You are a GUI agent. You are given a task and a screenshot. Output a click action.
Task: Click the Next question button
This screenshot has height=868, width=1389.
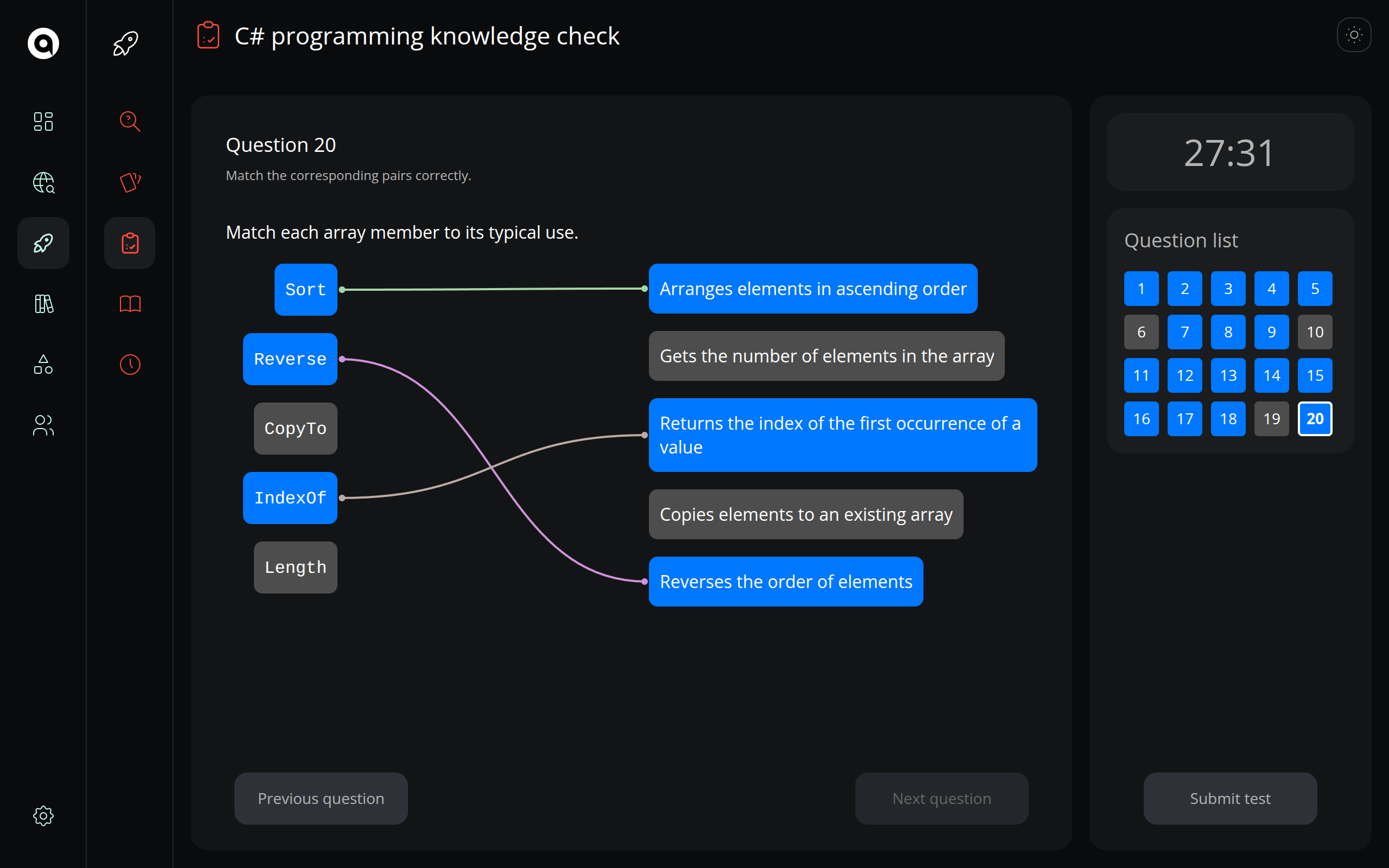click(x=941, y=798)
